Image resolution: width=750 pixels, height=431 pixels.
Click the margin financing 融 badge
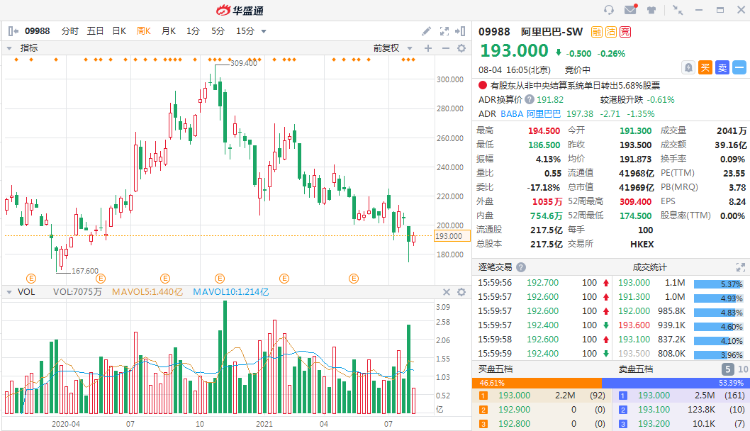click(596, 32)
